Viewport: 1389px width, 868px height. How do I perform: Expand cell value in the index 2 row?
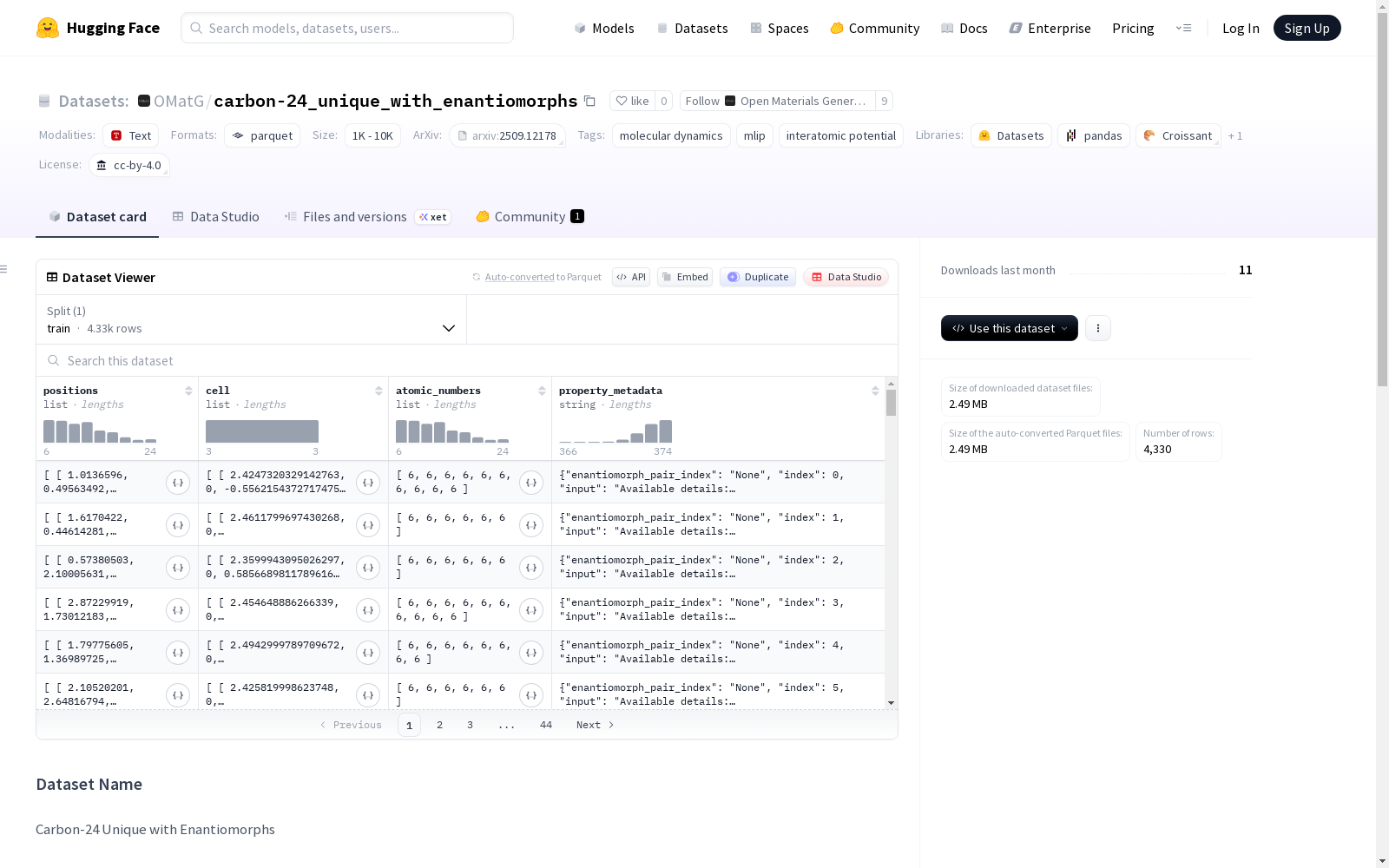point(368,568)
